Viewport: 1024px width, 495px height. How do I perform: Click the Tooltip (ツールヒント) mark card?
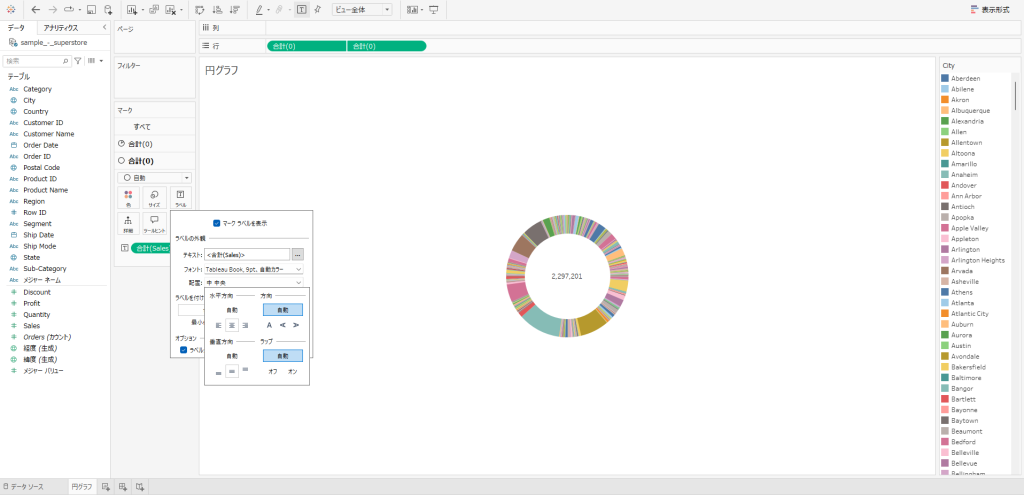(x=154, y=223)
